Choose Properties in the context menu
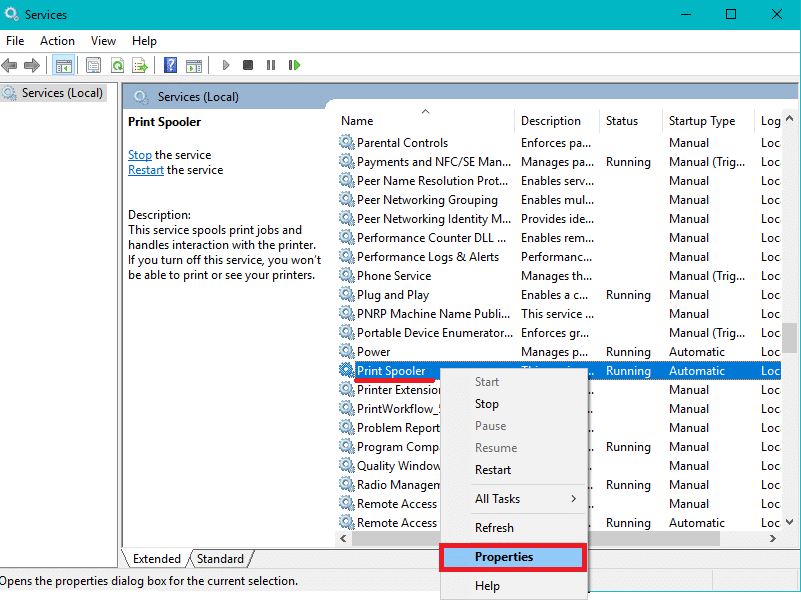Viewport: 801px width, 601px height. coord(503,557)
